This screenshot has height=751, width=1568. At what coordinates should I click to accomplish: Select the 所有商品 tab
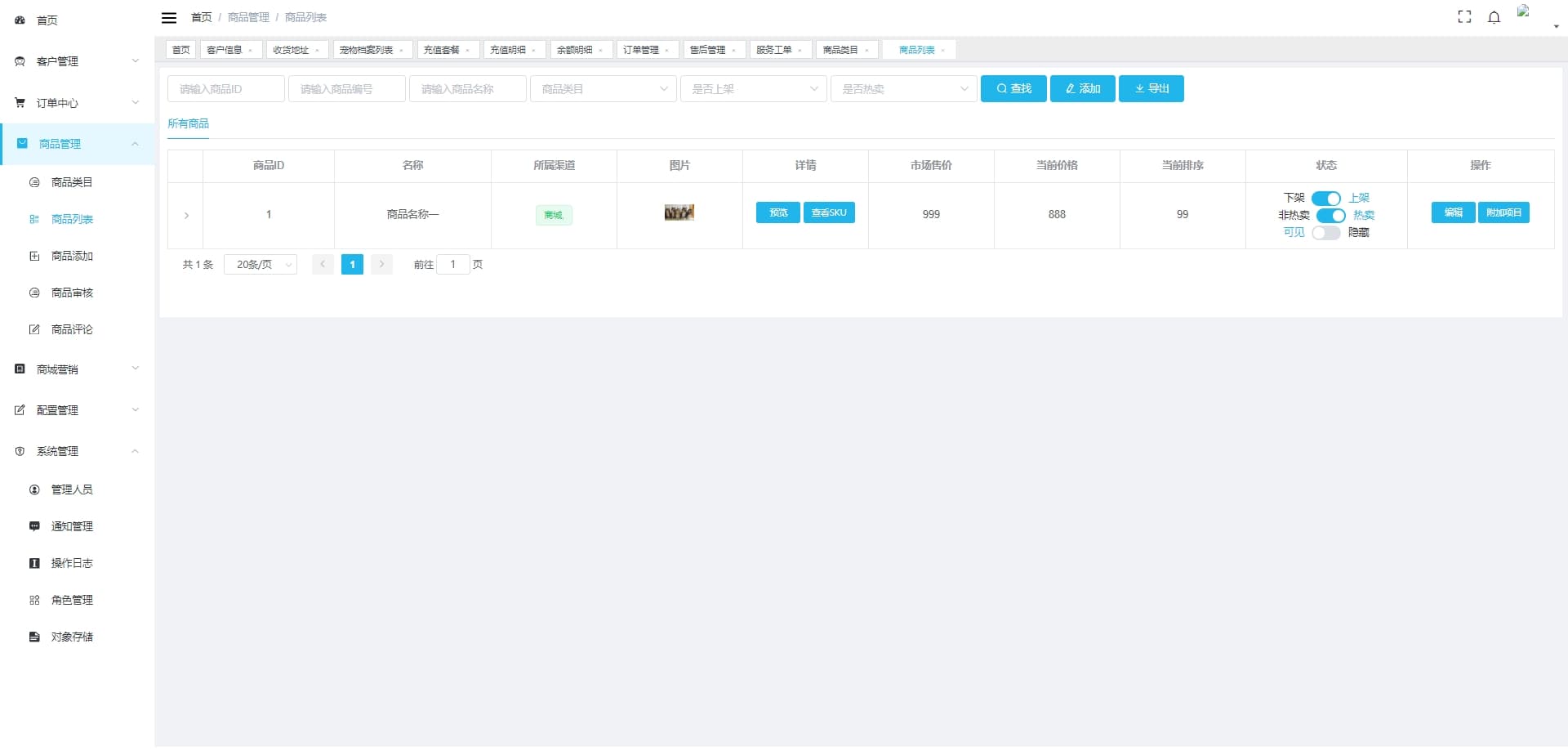coord(189,124)
